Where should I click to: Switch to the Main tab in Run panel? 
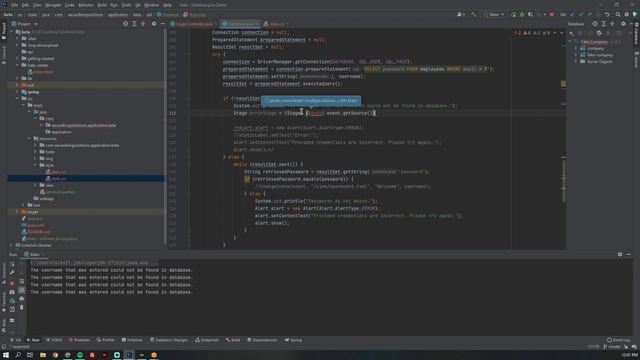pyautogui.click(x=33, y=254)
